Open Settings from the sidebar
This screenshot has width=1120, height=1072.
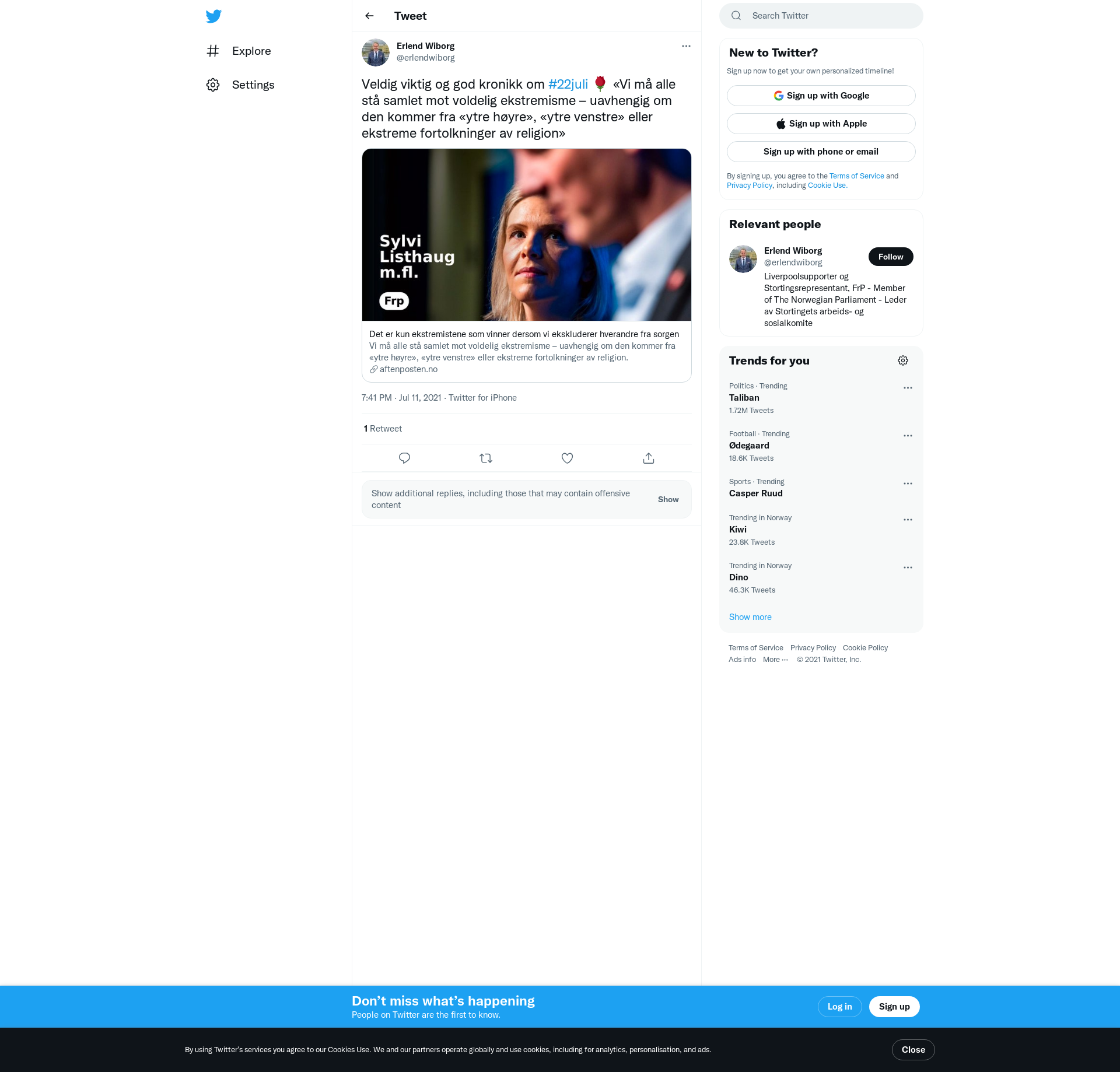[x=240, y=85]
